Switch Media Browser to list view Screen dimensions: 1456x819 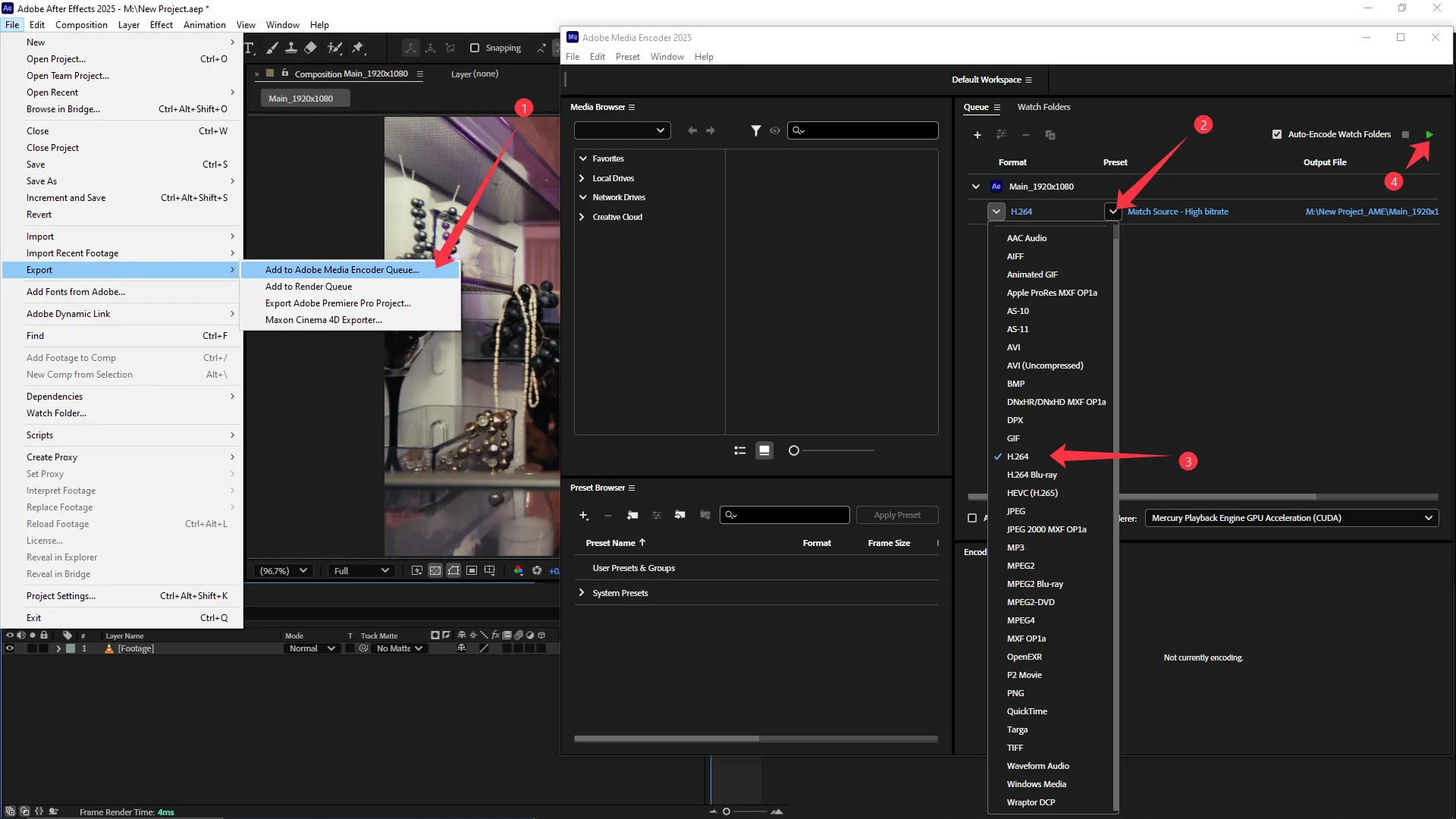(740, 450)
